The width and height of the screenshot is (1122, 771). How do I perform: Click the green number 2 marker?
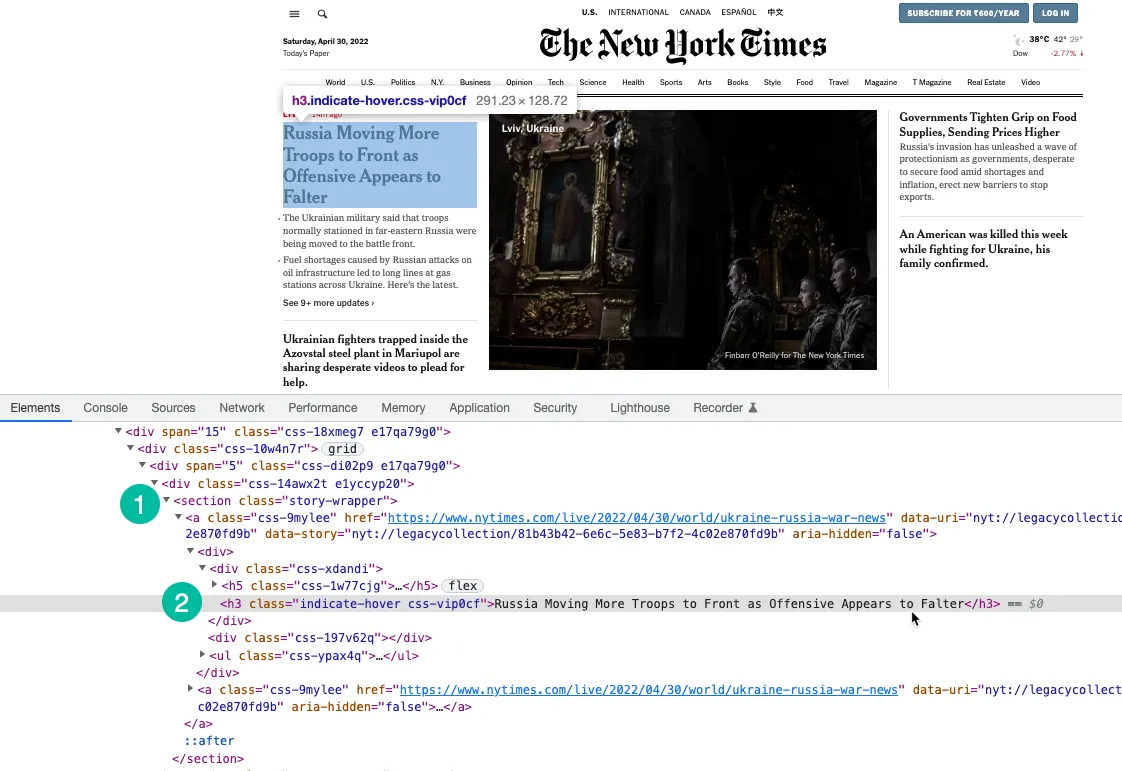181,603
